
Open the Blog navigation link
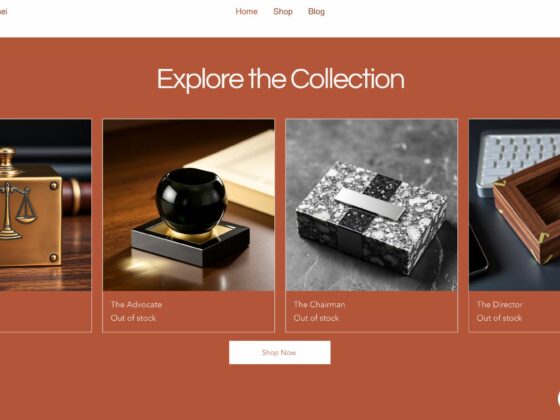tap(316, 11)
